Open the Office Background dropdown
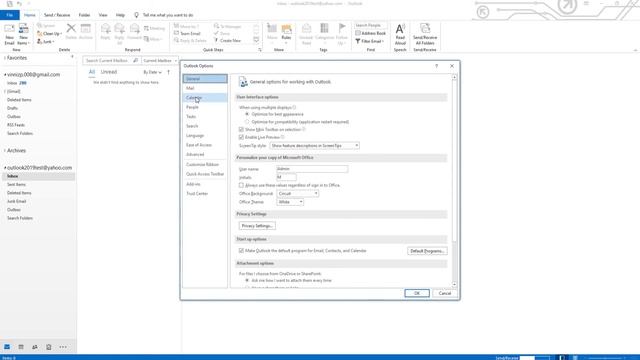The width and height of the screenshot is (640, 360). click(x=298, y=193)
